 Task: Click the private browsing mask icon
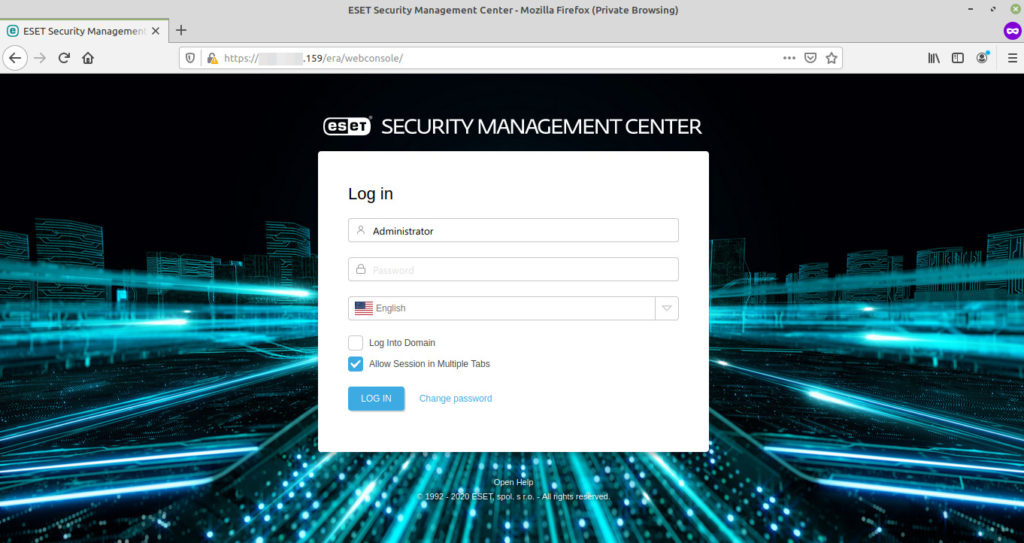(x=1012, y=31)
